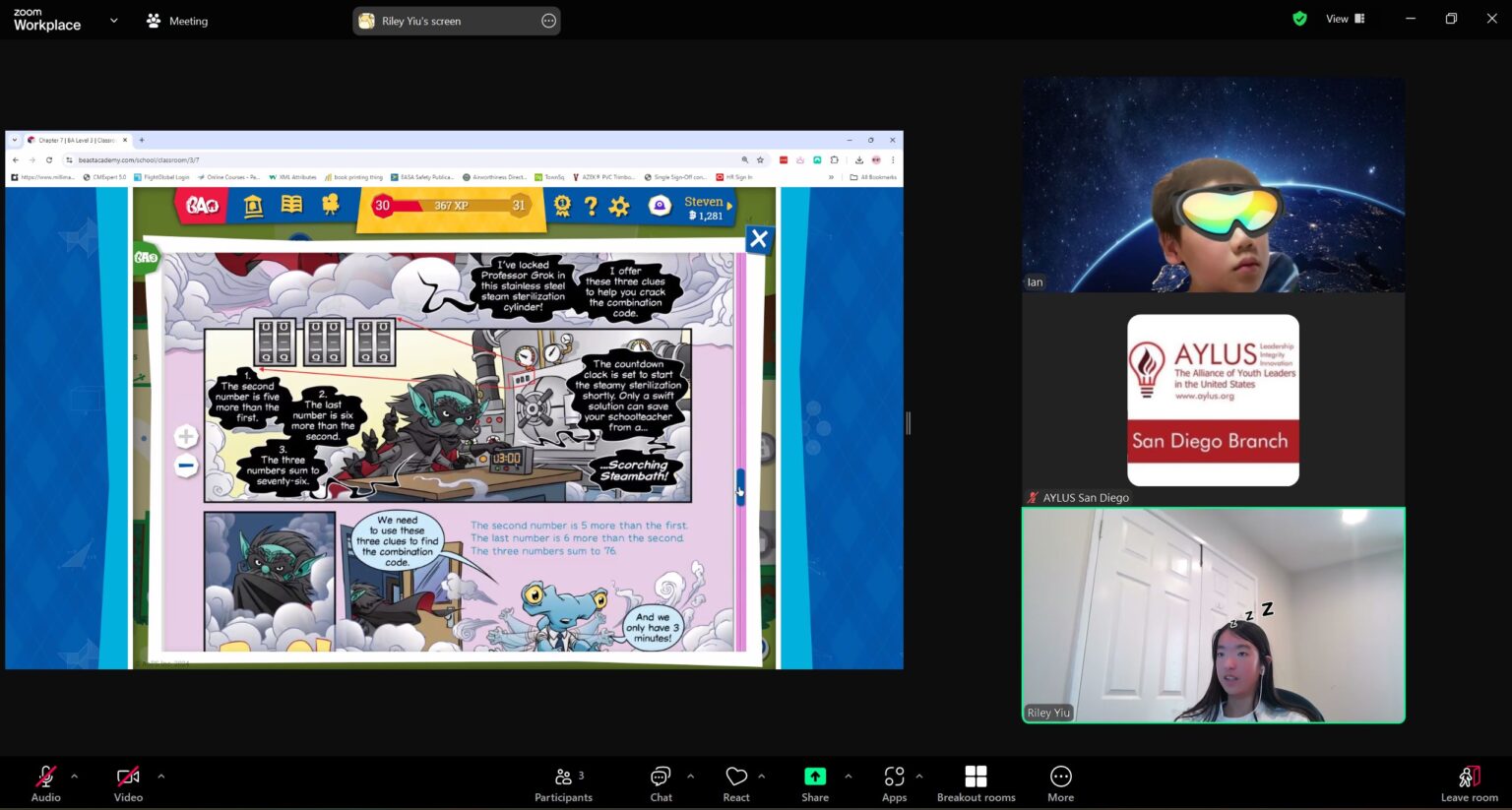Open Breakout rooms

click(976, 783)
